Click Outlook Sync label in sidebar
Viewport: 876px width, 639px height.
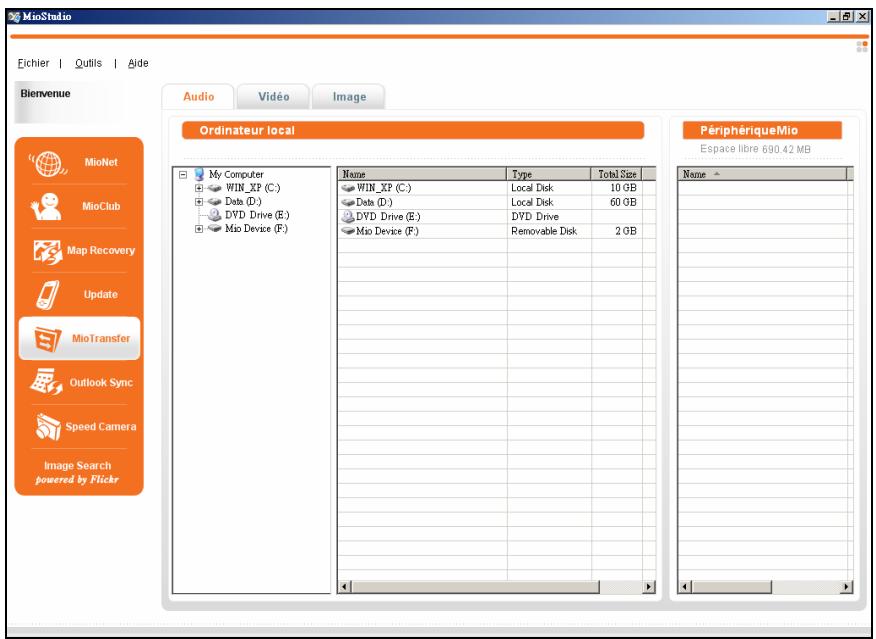101,383
